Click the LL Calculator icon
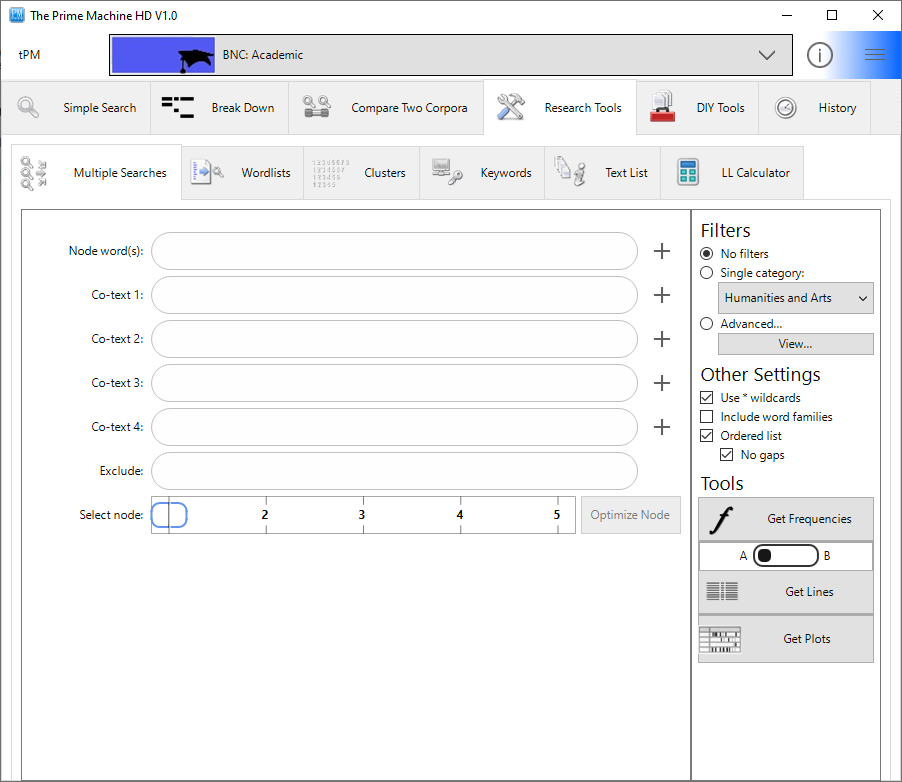 point(688,172)
